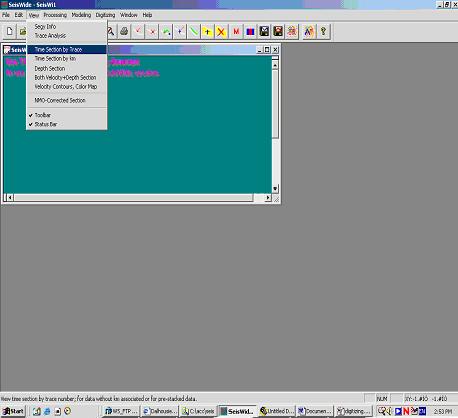Choose Time Section by km
This screenshot has height=418, width=458.
[67, 58]
